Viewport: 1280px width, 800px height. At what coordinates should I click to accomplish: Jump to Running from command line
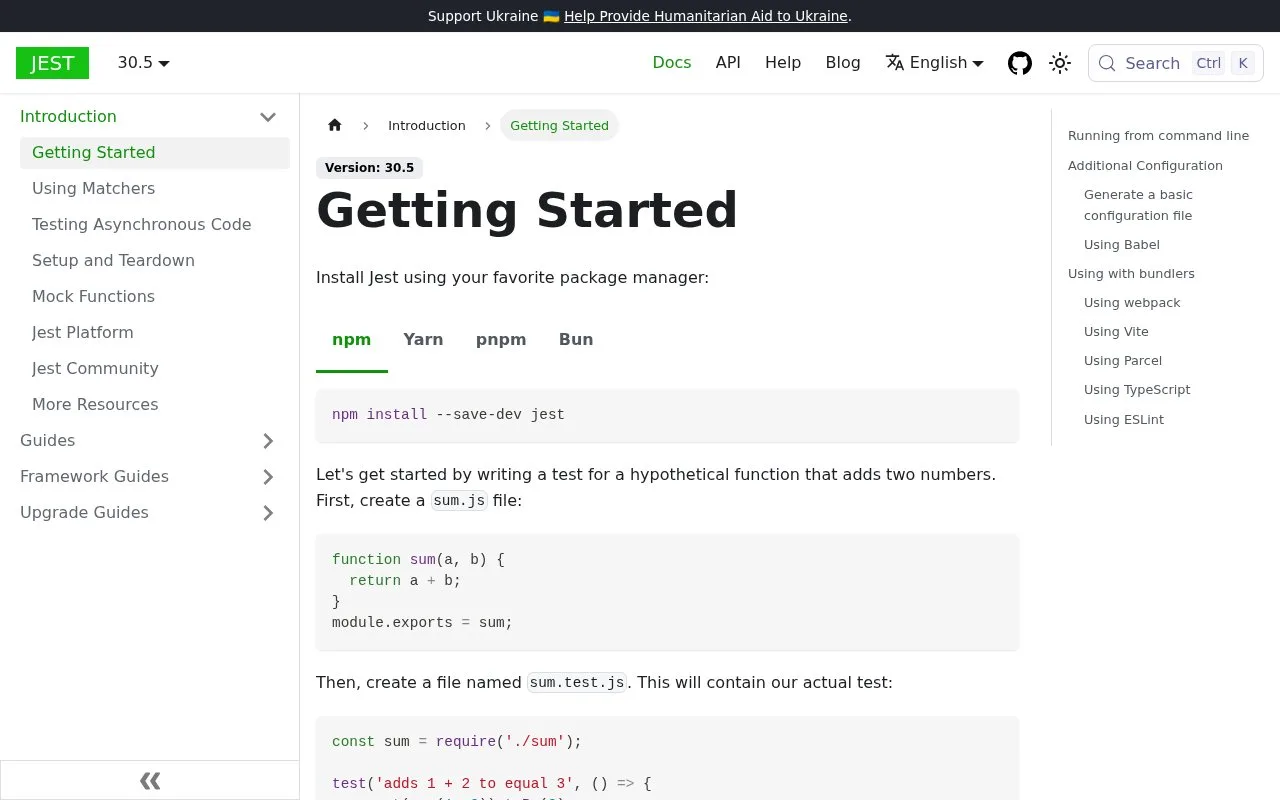(x=1158, y=136)
